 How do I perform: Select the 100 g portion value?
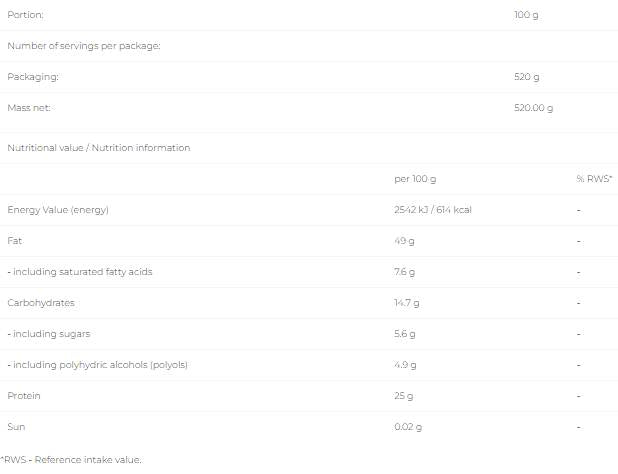tap(526, 15)
